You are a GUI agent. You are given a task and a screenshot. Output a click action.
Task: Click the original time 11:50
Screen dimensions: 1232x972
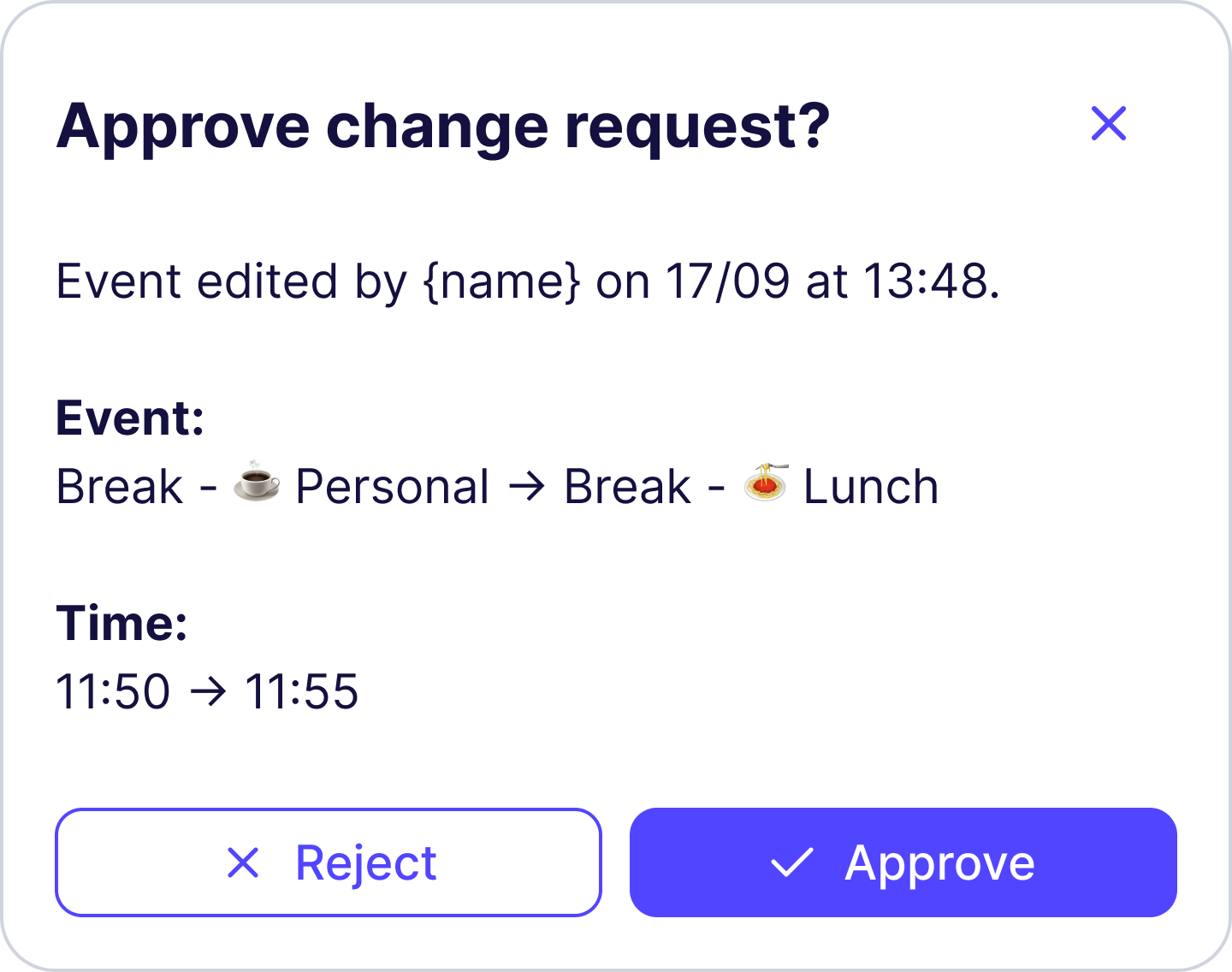(x=113, y=692)
